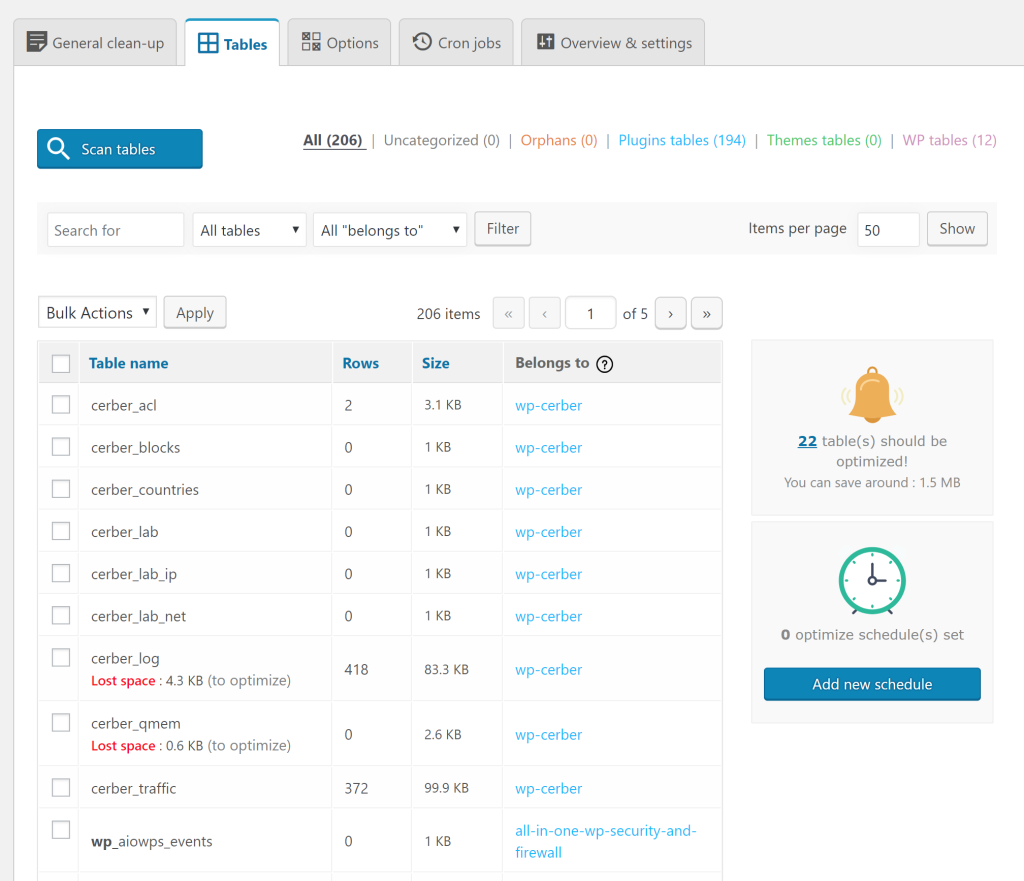Click the first page double-arrow button
Screen dimensions: 1024x881
click(508, 313)
